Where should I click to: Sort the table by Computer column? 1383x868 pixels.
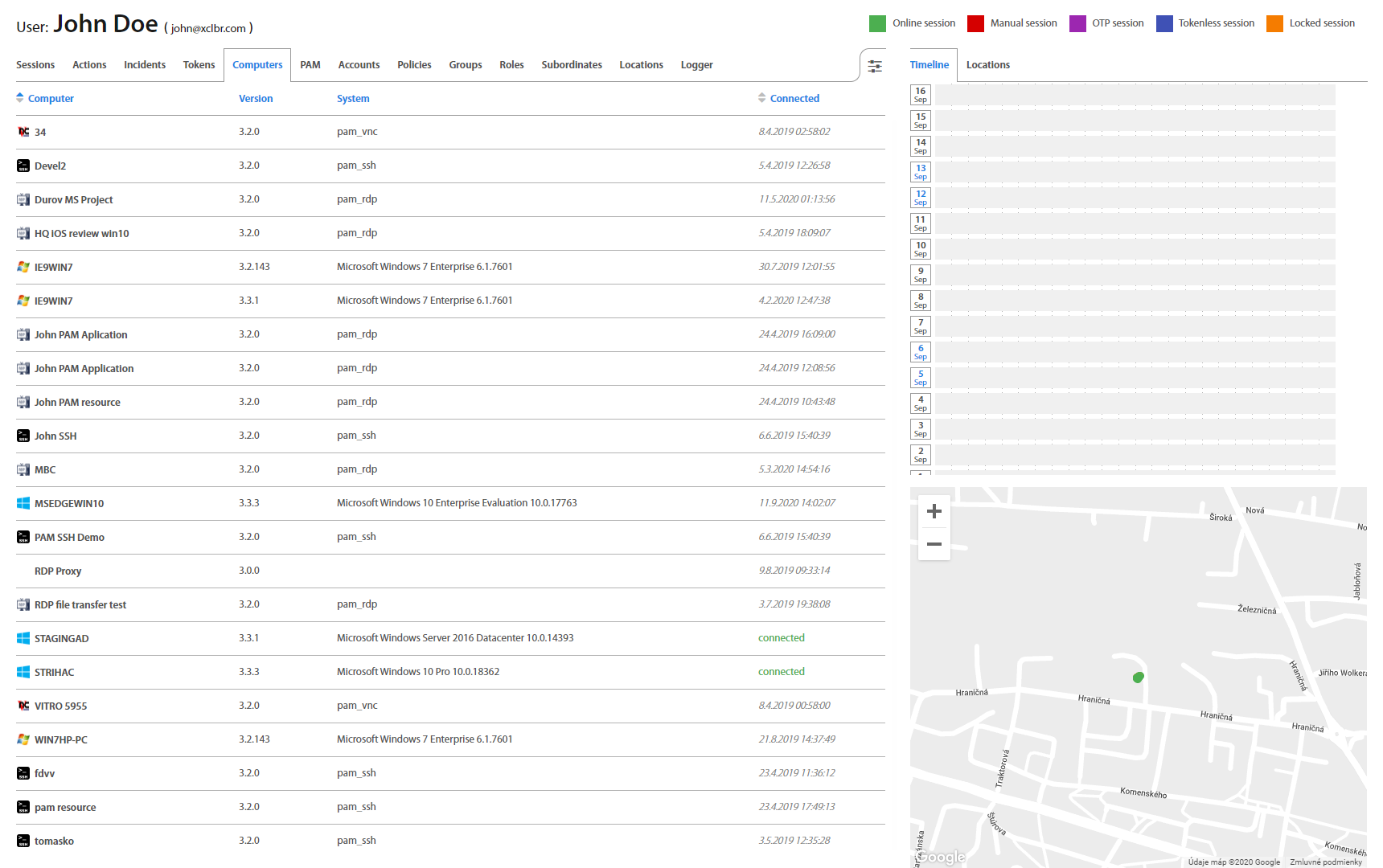pos(51,98)
